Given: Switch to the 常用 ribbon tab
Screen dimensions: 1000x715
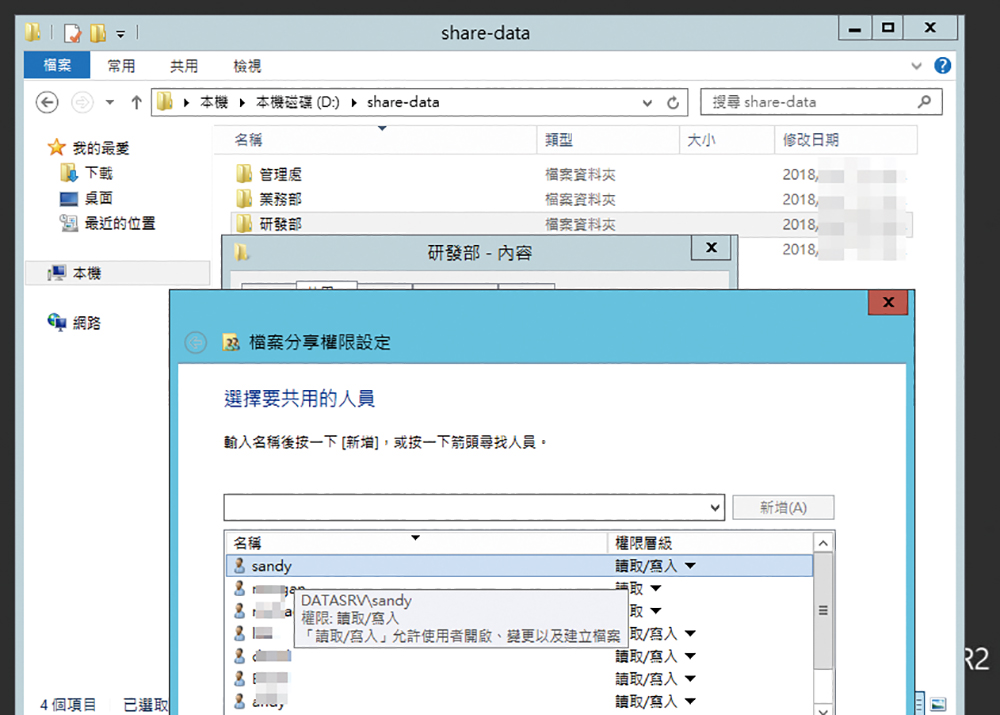Looking at the screenshot, I should [121, 66].
